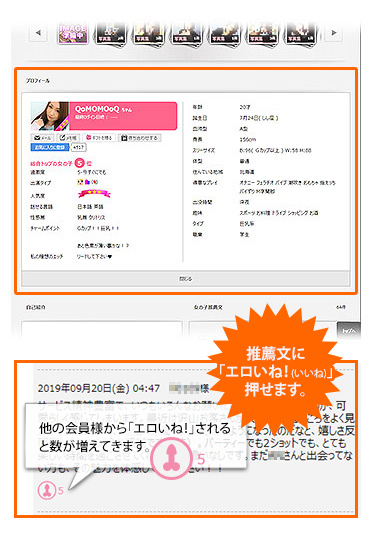The image size is (372, 536).
Task: Open the photo thumbnail right after IMAGE 準備中
Action: tap(110, 34)
